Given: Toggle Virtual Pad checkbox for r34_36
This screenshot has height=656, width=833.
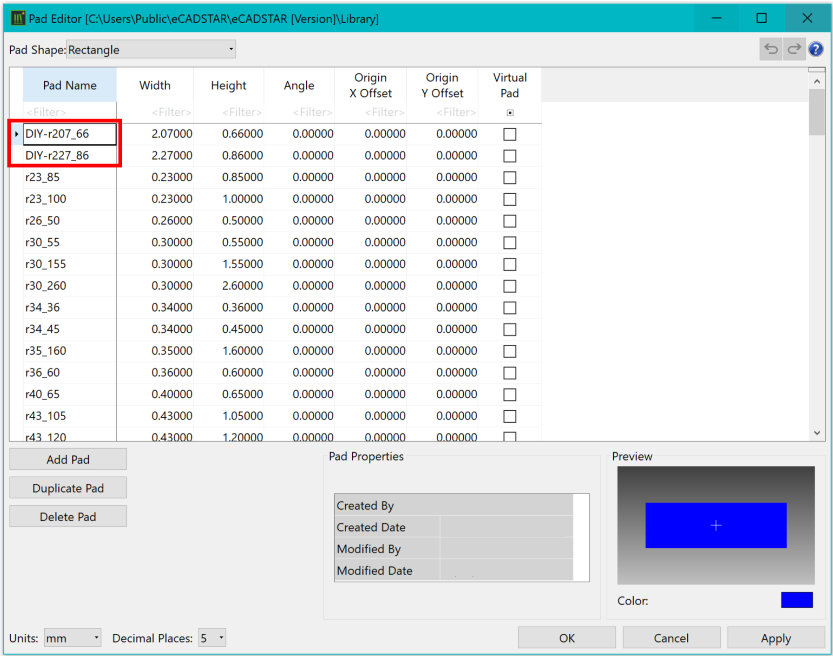Looking at the screenshot, I should coord(509,308).
